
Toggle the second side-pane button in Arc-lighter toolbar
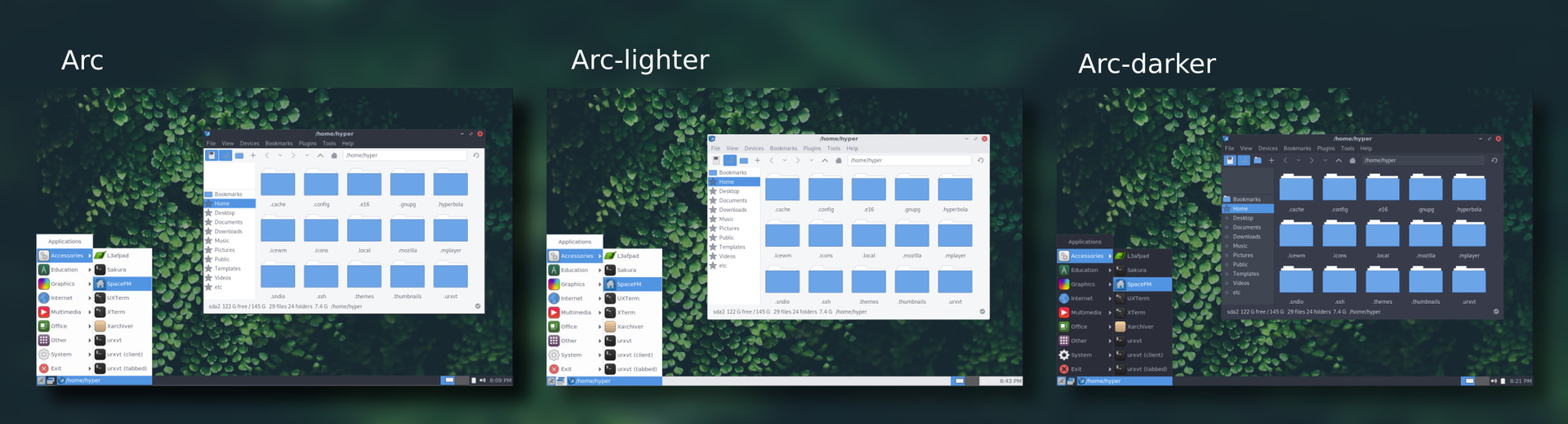[730, 161]
